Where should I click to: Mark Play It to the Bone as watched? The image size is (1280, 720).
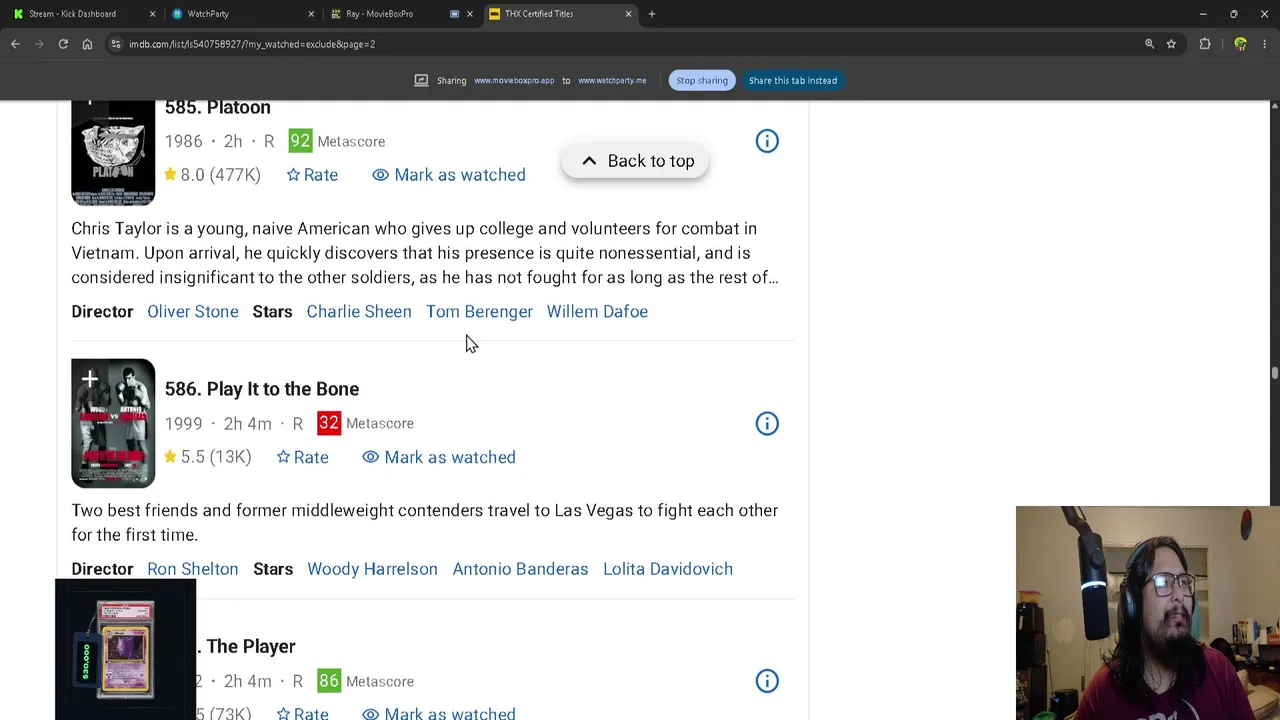(439, 457)
